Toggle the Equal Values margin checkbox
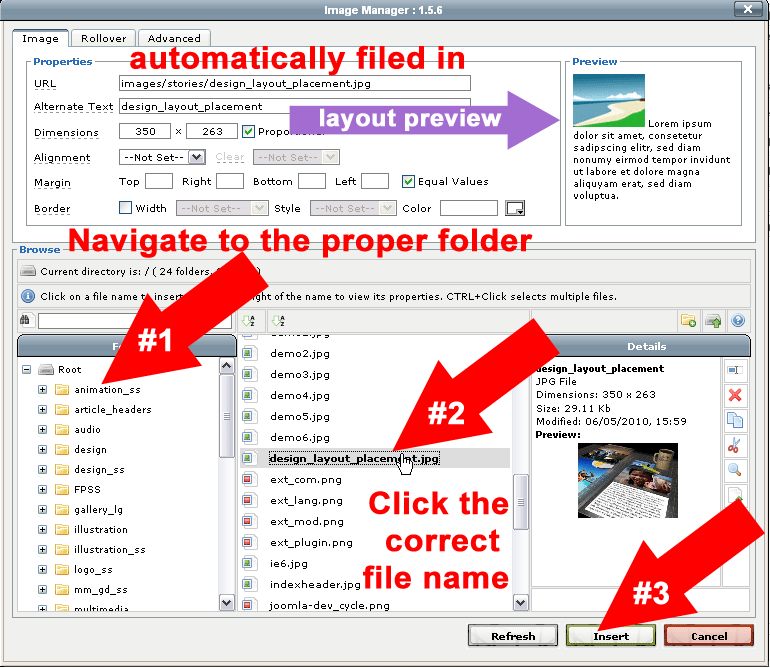Screen dimensions: 770x668 (408, 182)
